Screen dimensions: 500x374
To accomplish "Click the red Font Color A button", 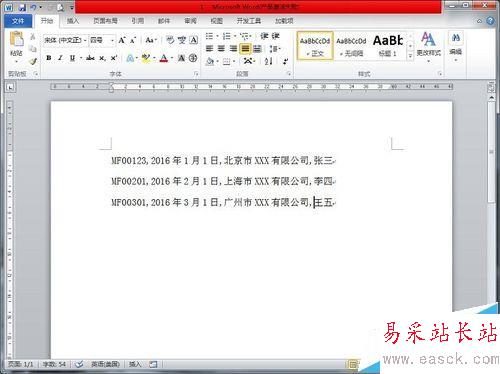I will tap(164, 58).
